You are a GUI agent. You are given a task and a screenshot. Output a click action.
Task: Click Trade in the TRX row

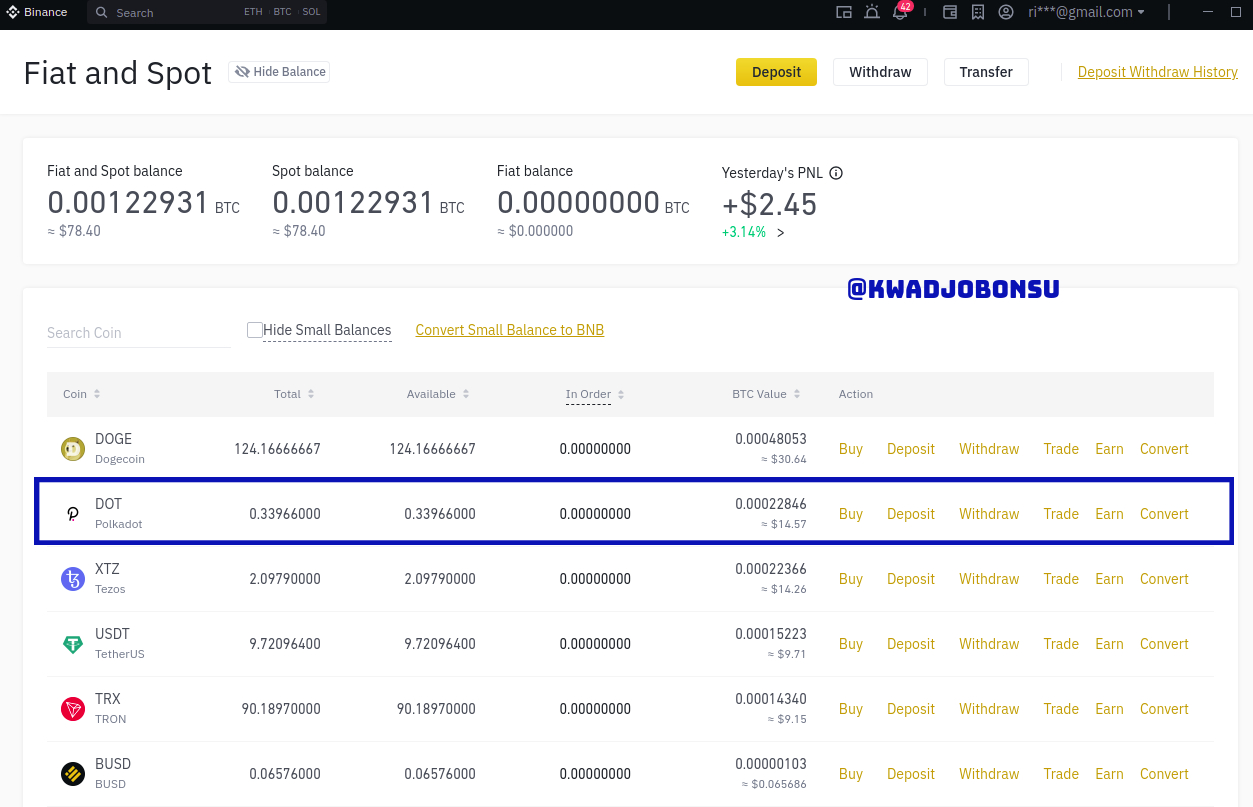(x=1061, y=709)
